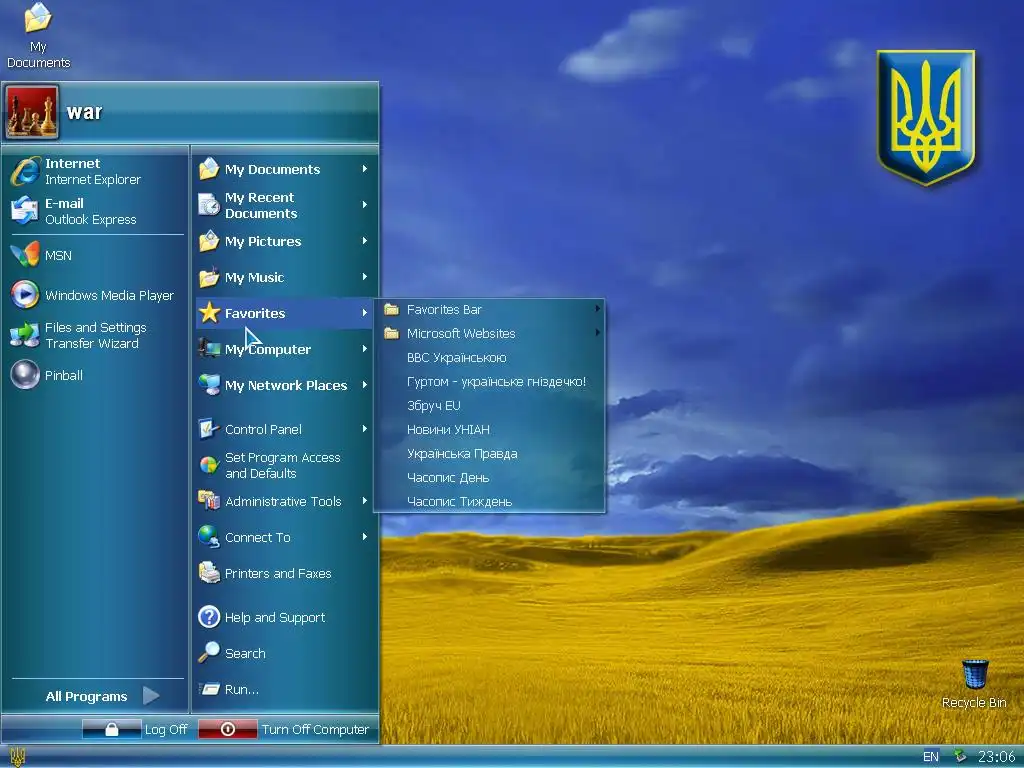Expand the My Computer submenu arrow
Viewport: 1024px width, 768px height.
tap(365, 349)
